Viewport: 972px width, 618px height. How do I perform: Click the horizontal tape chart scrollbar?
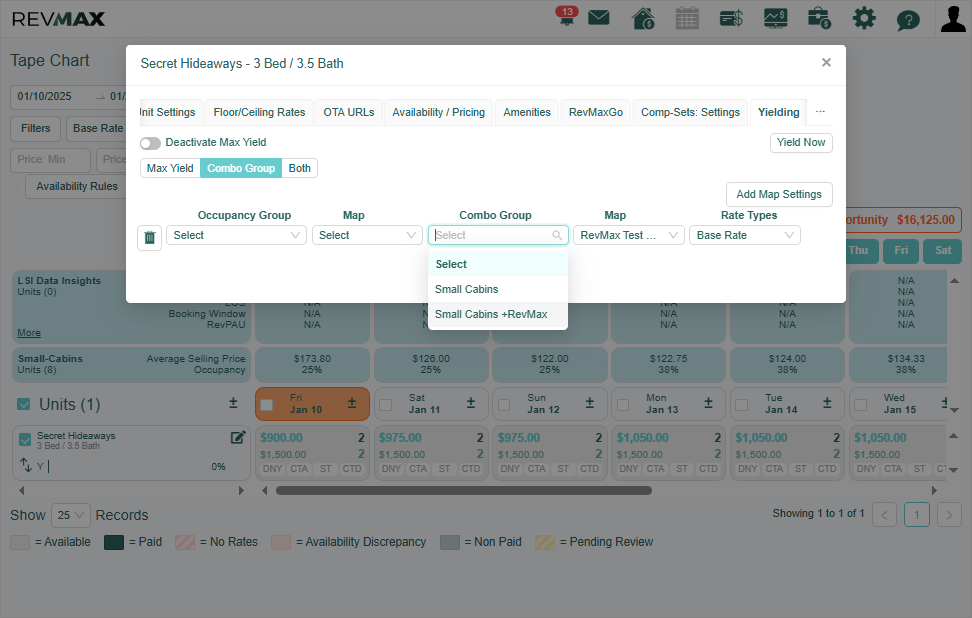coord(464,490)
